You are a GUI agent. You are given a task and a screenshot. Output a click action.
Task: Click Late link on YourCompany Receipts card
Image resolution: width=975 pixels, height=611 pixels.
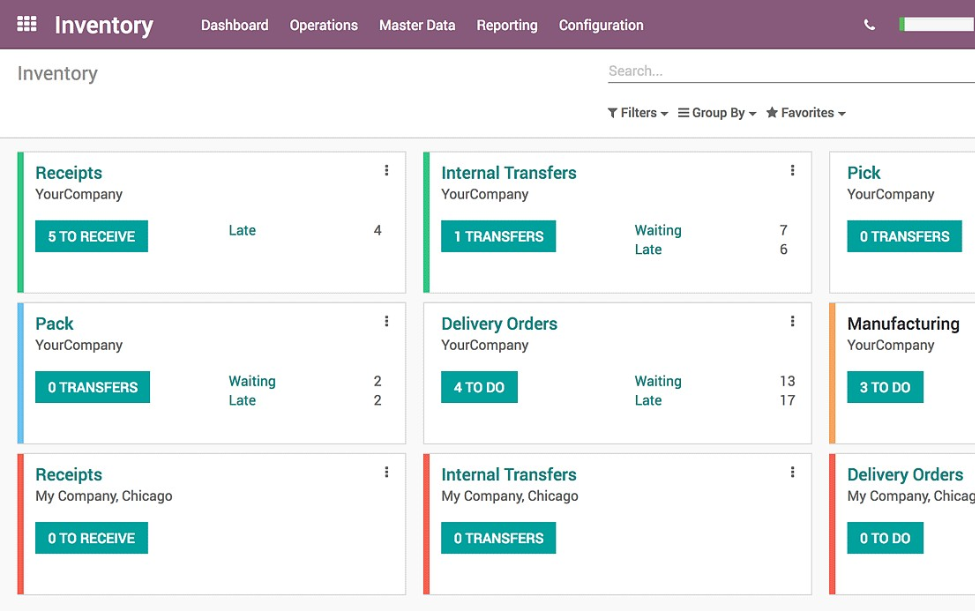[242, 231]
